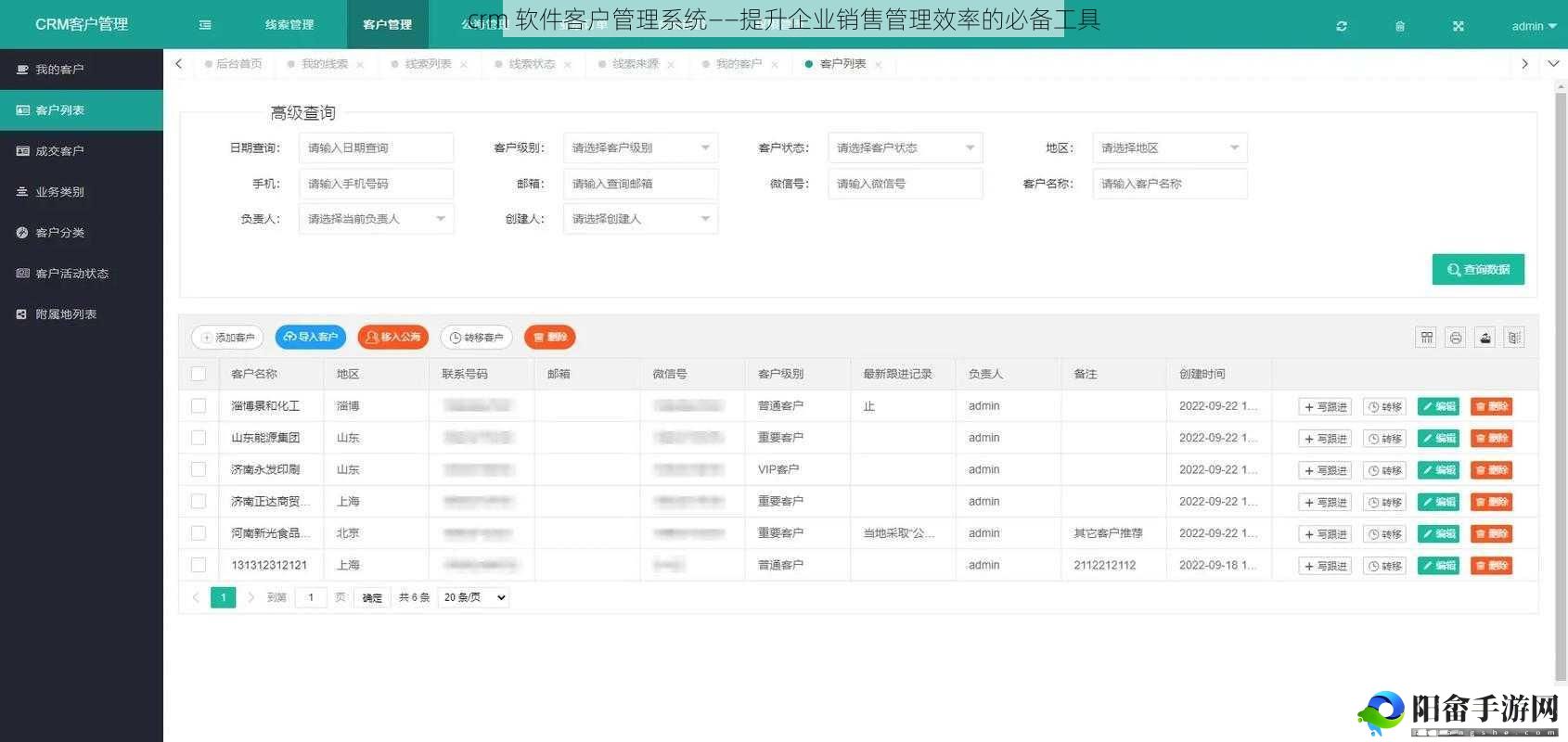Switch to the 线索状态 tab

532,64
